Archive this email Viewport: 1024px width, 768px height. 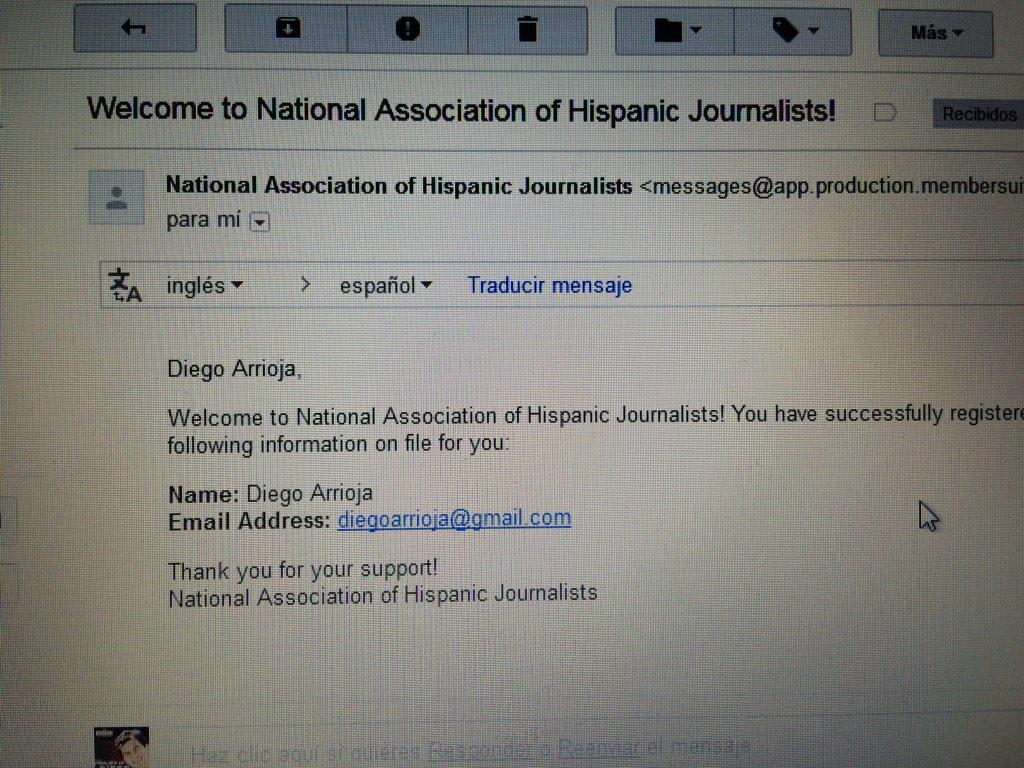pyautogui.click(x=287, y=29)
